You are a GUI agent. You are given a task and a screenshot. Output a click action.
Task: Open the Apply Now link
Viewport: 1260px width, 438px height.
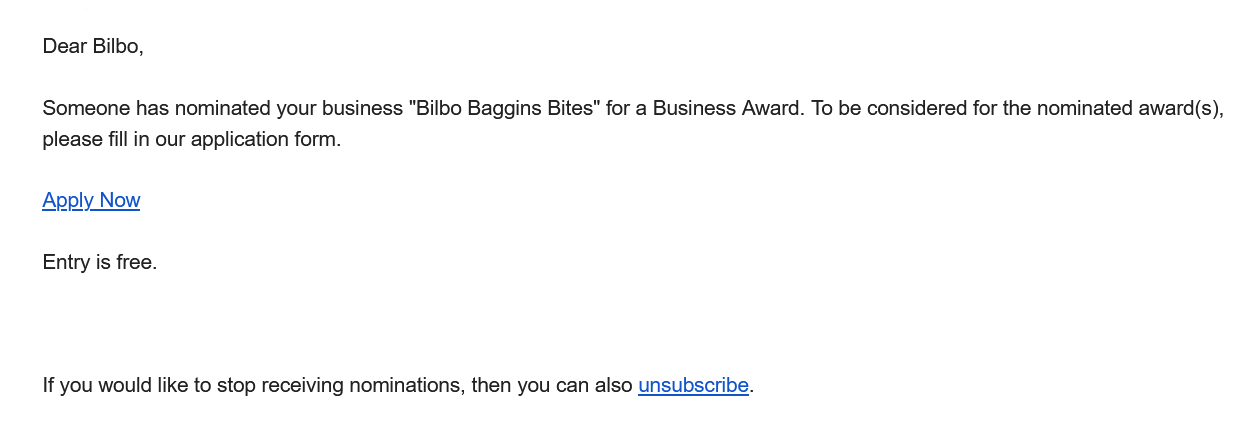(91, 201)
